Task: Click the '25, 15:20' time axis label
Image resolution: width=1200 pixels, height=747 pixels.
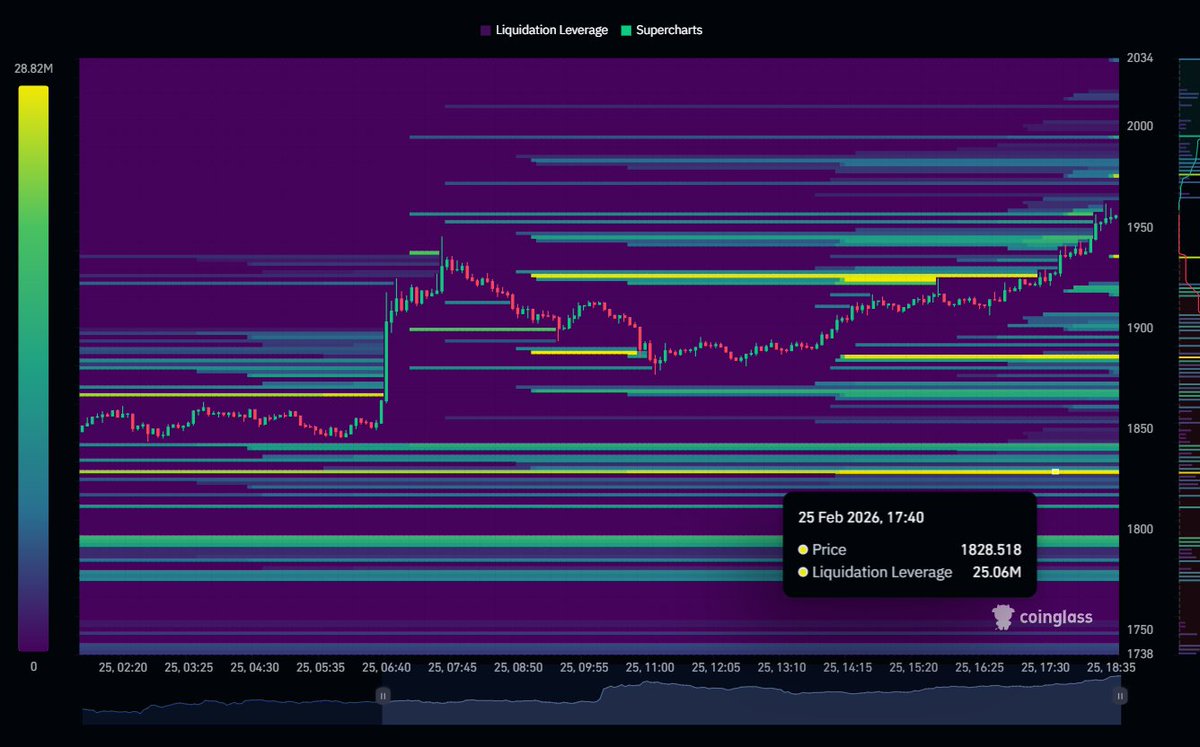Action: click(912, 666)
